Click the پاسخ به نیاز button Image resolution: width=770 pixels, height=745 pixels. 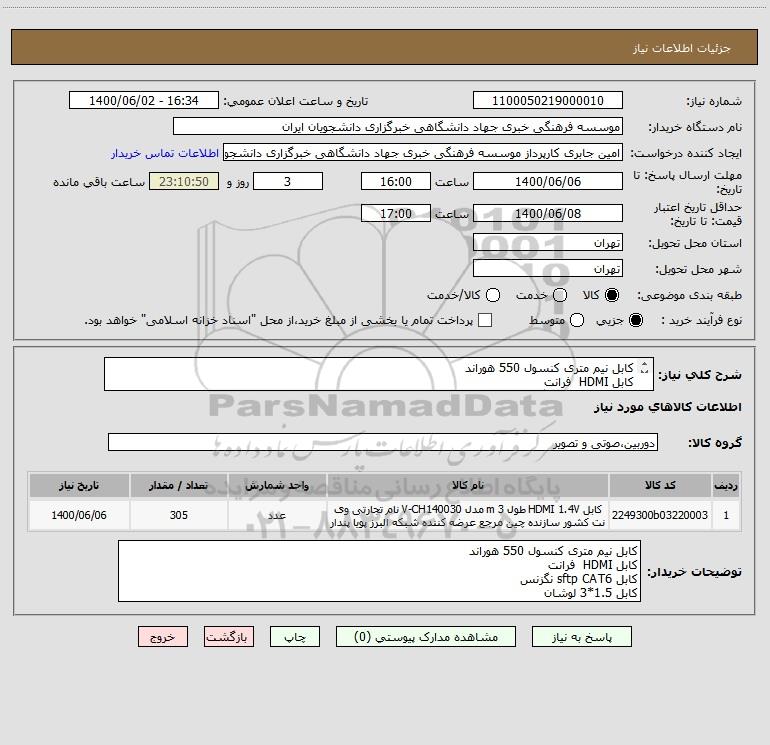pos(582,637)
